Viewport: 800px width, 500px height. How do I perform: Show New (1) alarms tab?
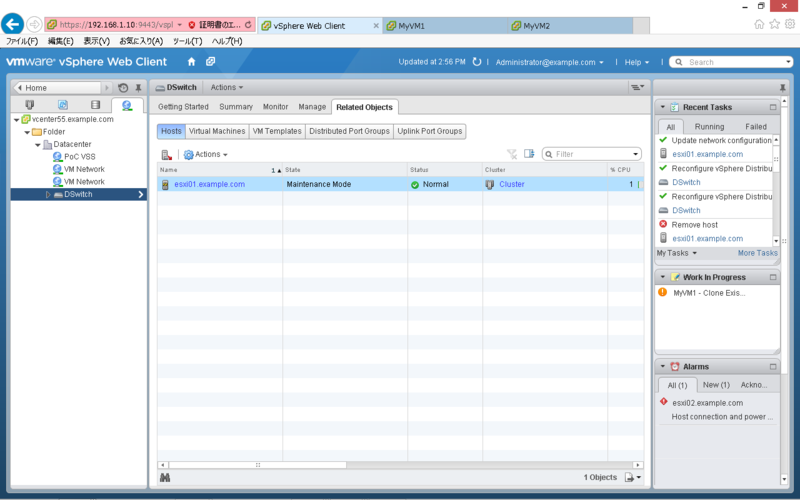coord(716,385)
